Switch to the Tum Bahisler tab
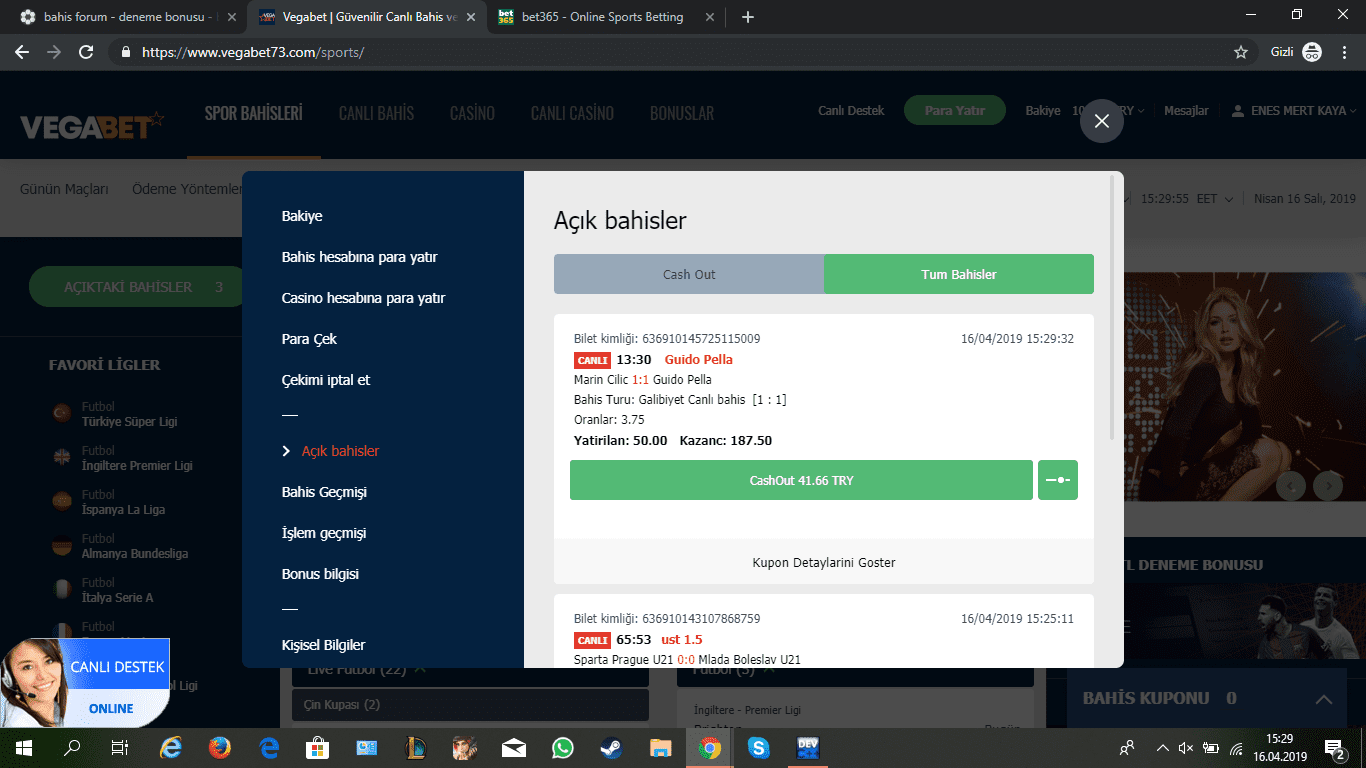 coord(959,274)
